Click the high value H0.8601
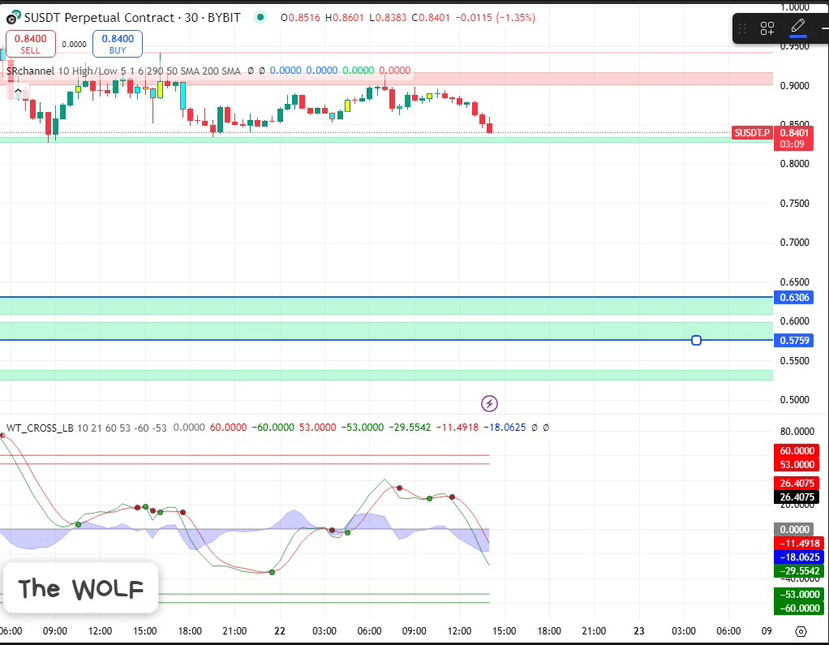Viewport: 829px width, 645px height. coord(344,17)
